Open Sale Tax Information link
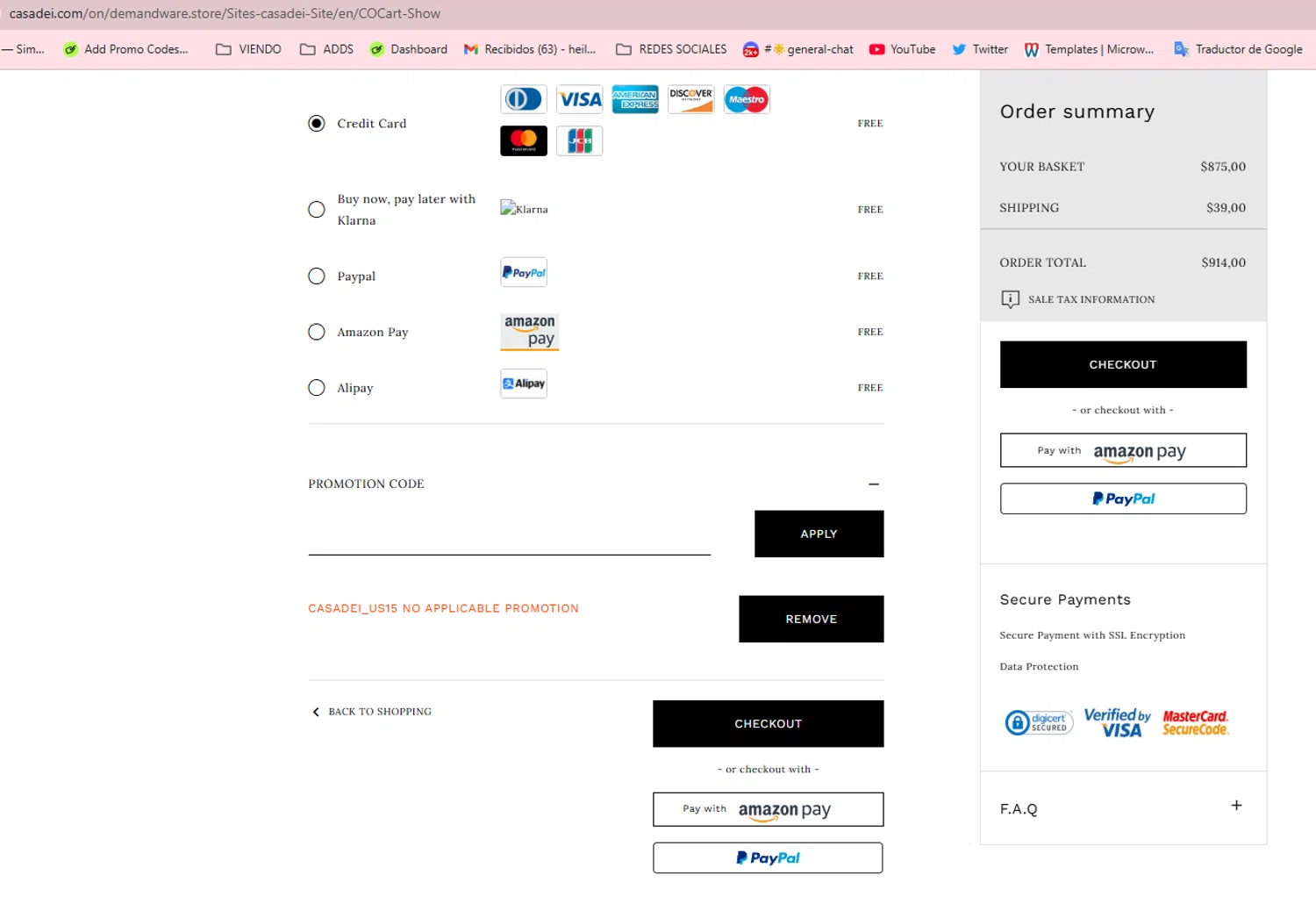 pos(1091,299)
